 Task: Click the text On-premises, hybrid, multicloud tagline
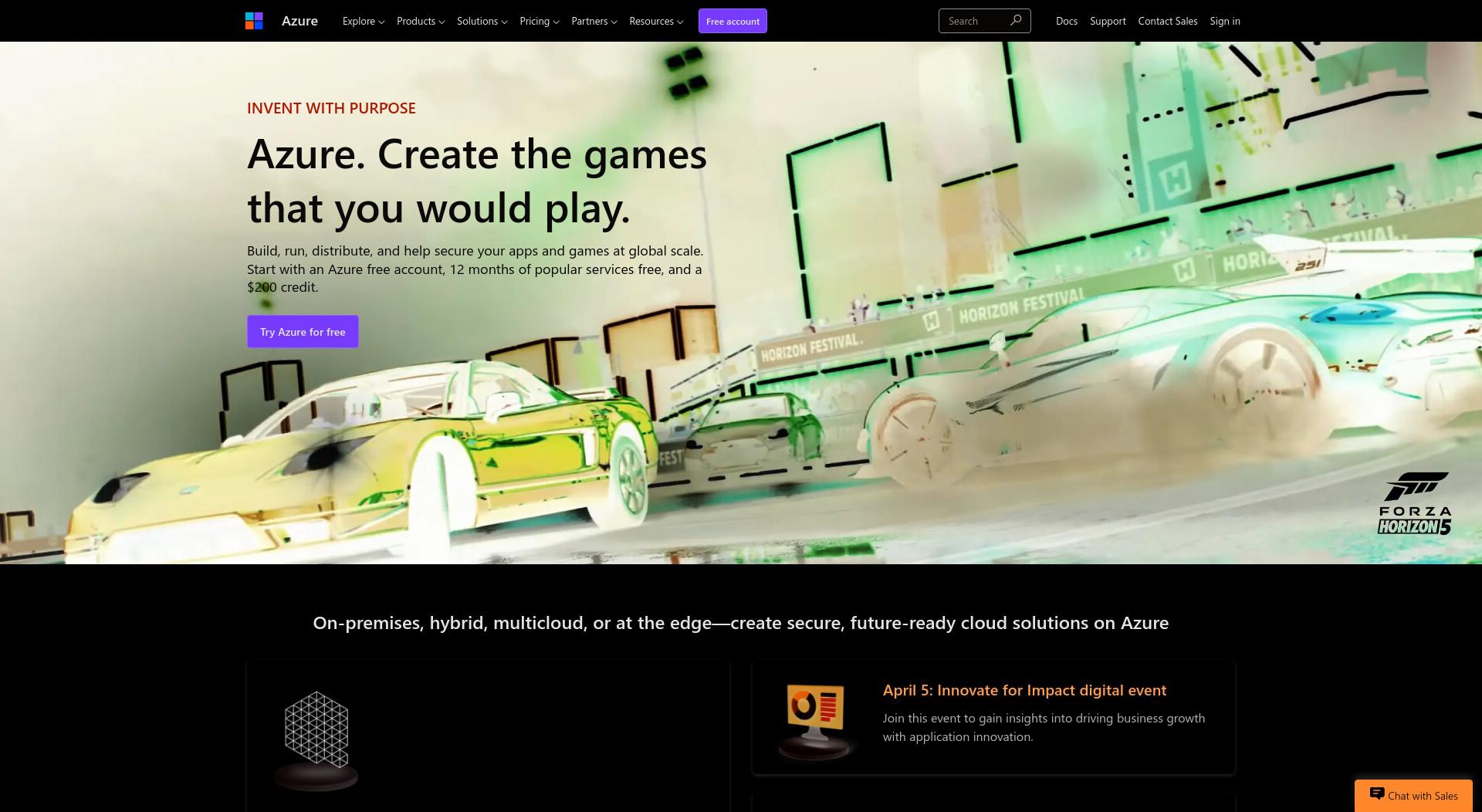(x=740, y=623)
